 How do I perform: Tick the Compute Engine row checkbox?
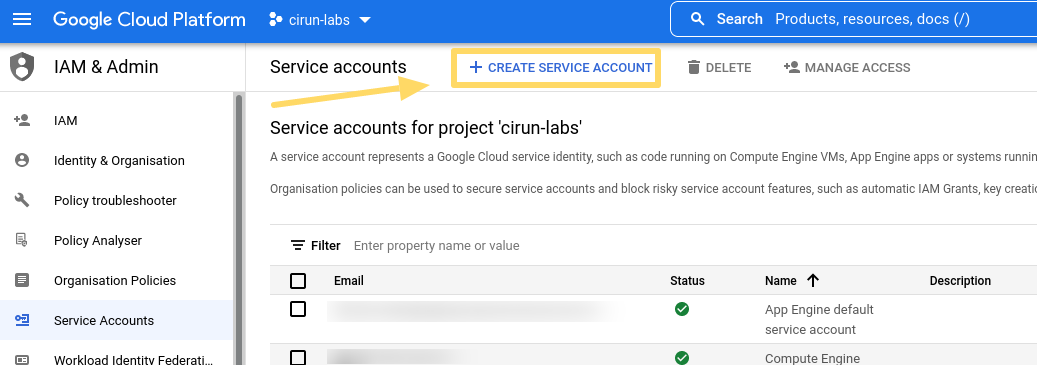(x=298, y=358)
